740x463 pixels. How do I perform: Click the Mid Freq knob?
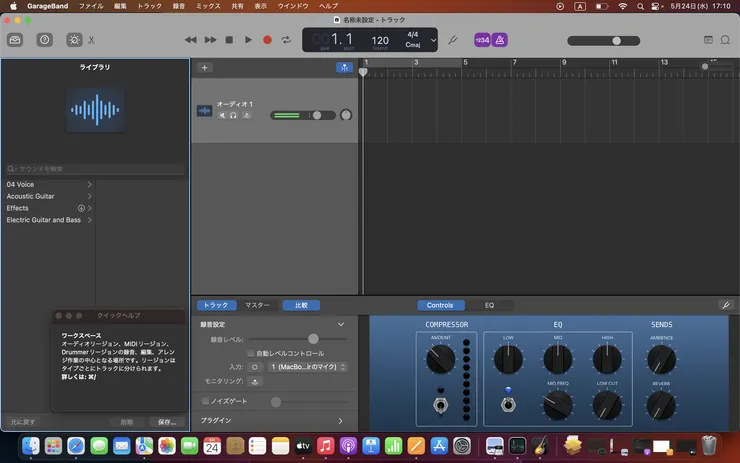point(558,405)
